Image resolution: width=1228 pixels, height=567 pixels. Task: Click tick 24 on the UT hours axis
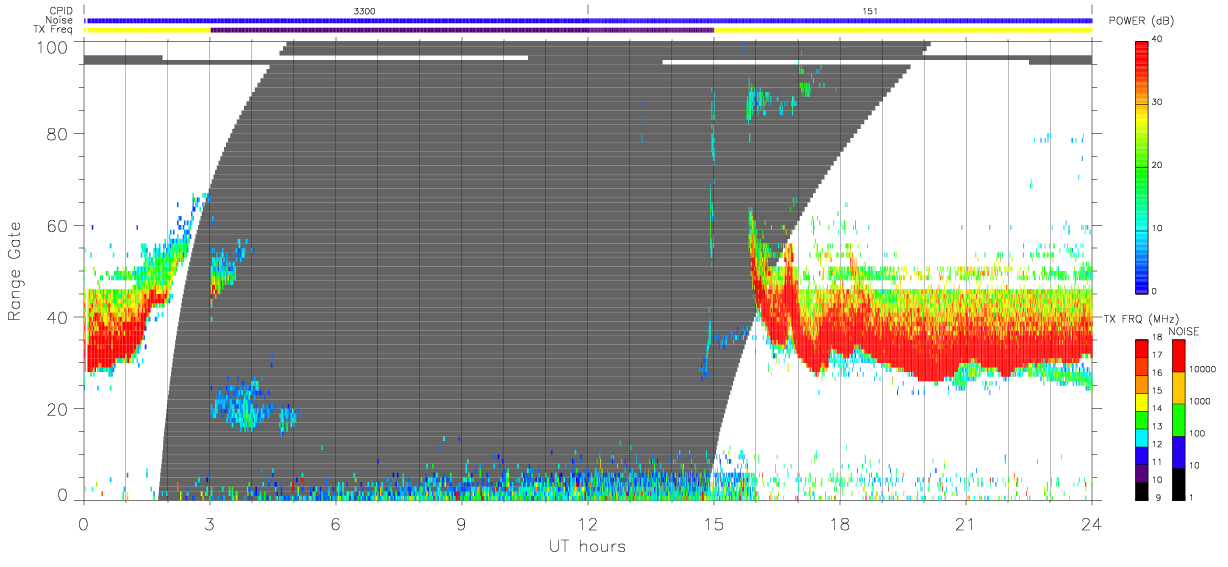pyautogui.click(x=1091, y=523)
